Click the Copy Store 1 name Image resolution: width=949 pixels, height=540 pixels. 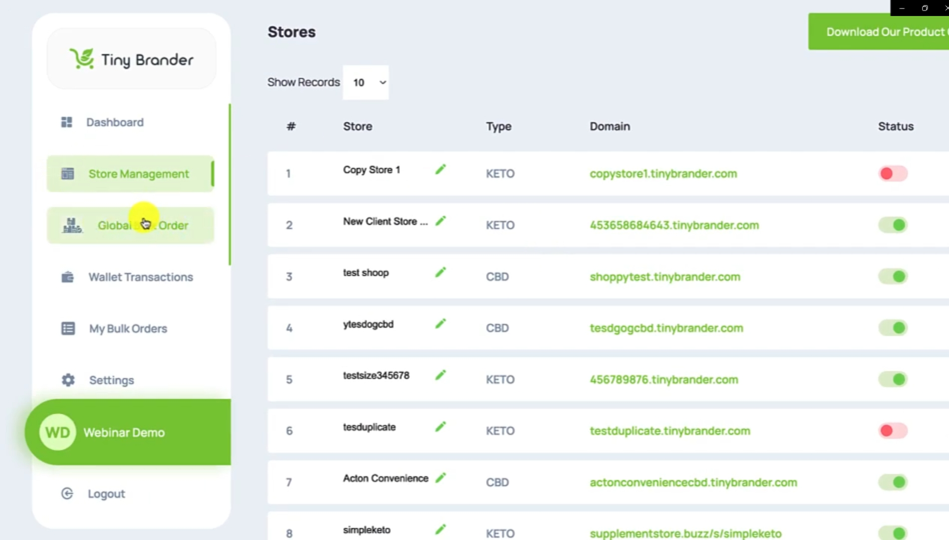click(x=372, y=170)
